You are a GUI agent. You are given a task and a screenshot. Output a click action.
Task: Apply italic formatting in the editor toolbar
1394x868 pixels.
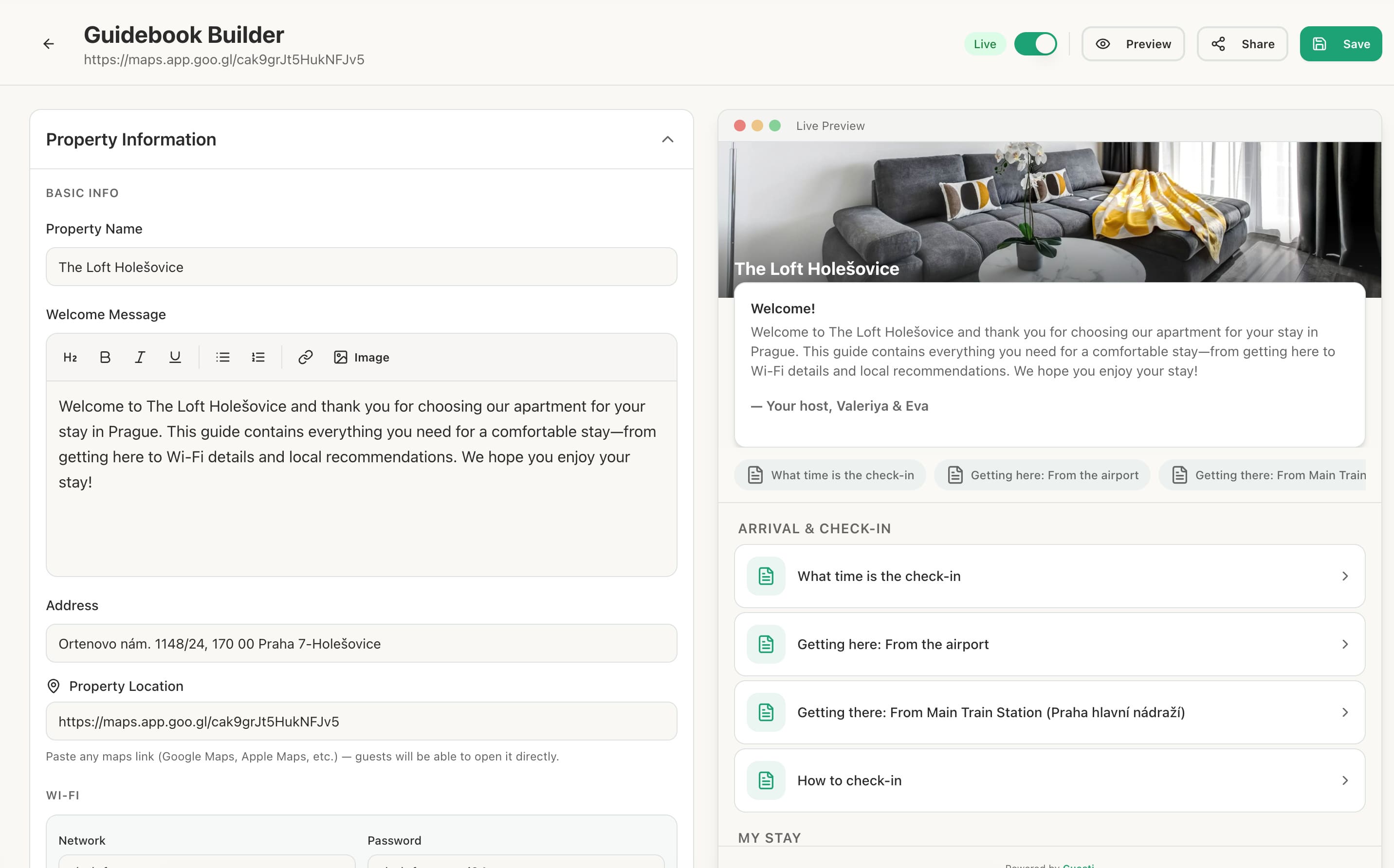[x=140, y=357]
